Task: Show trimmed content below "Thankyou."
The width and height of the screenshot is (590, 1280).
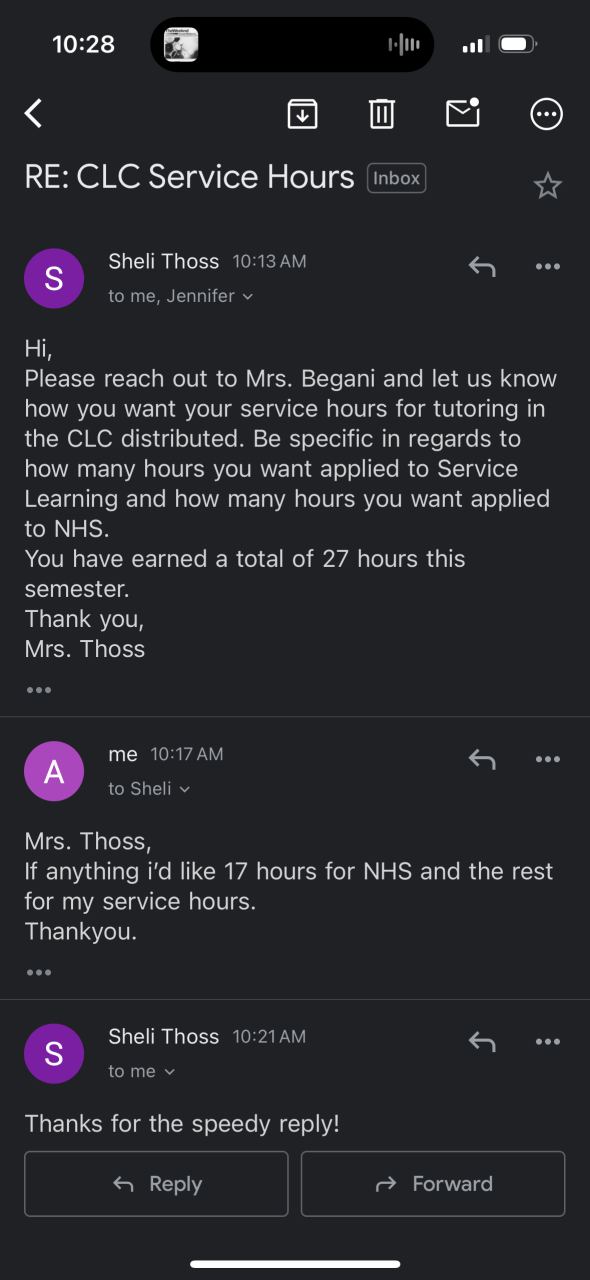Action: pos(39,972)
